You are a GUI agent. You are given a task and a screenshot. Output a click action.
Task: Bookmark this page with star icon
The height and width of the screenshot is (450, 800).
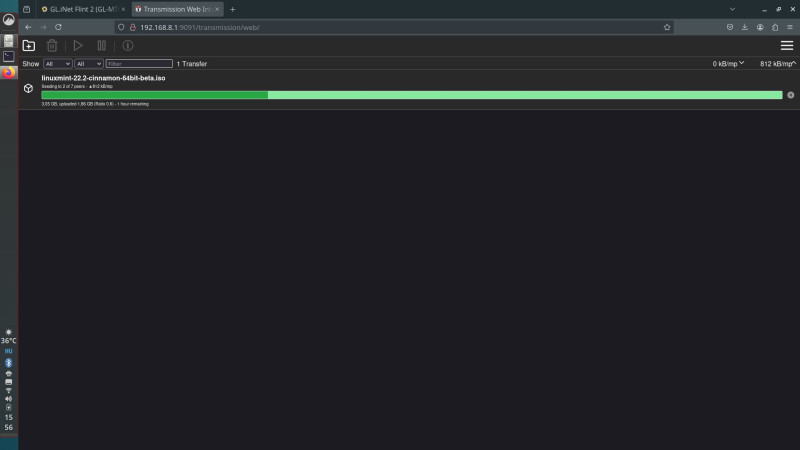(667, 28)
